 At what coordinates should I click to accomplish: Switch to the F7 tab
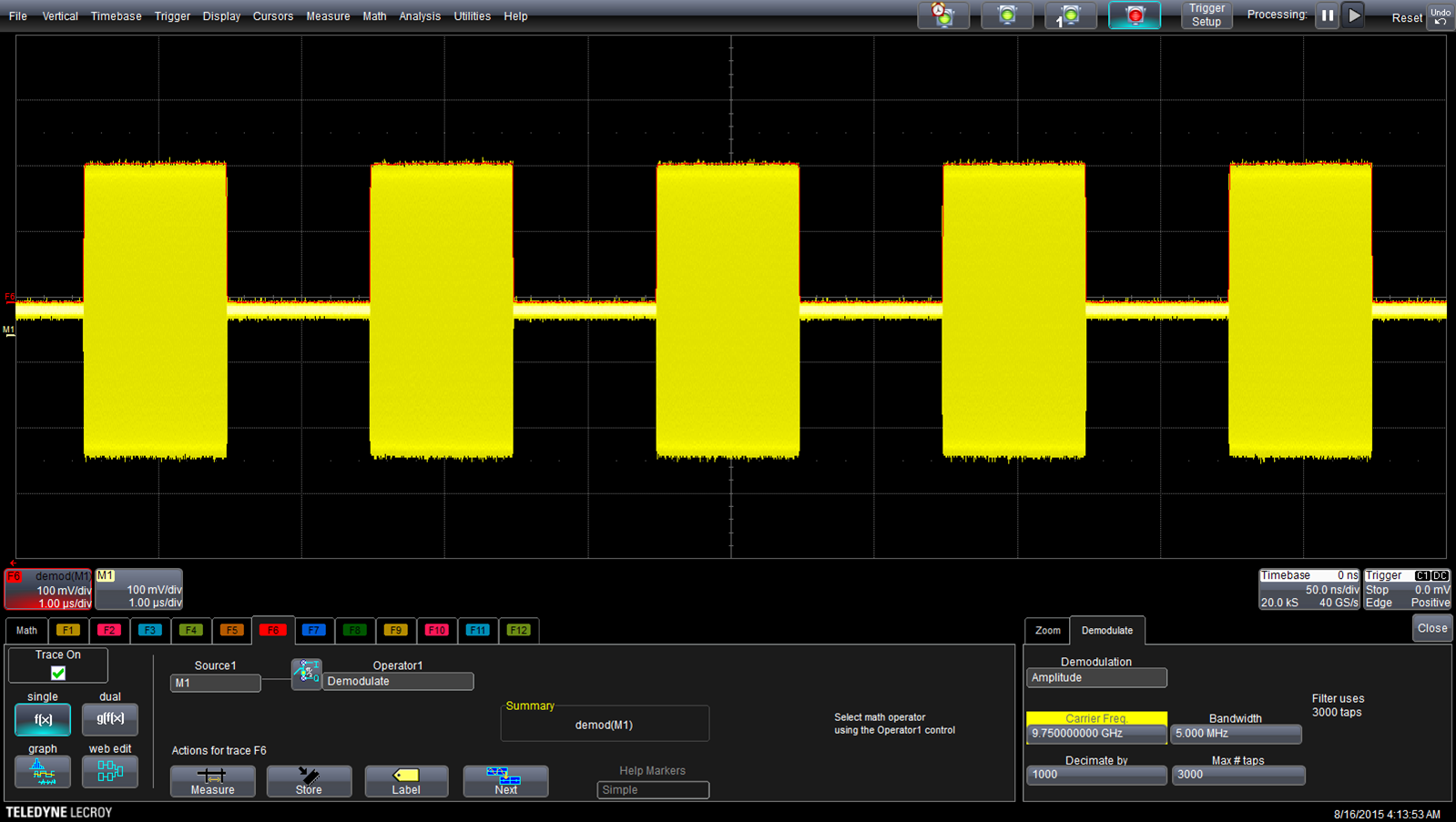click(x=314, y=630)
